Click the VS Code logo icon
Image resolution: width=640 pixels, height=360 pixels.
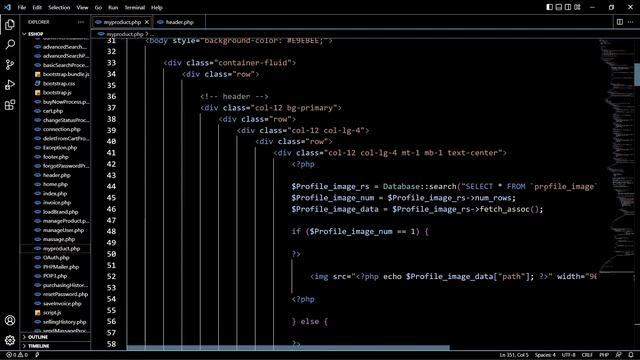[7, 7]
